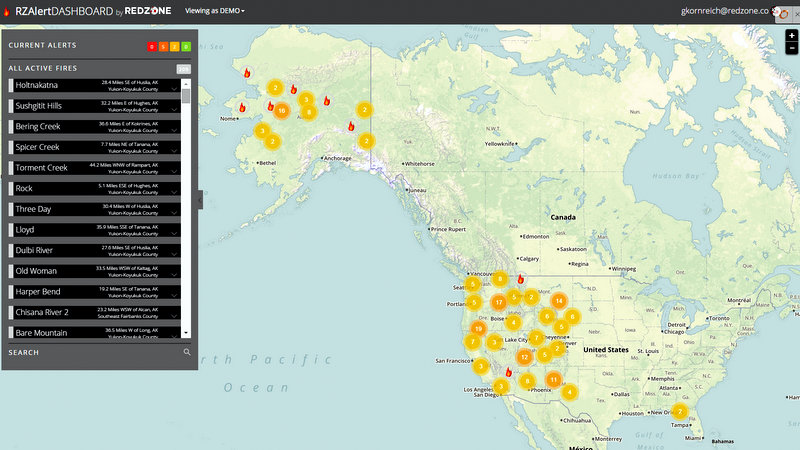Expand the Holtnakatna fire details chevron
Image resolution: width=800 pixels, height=450 pixels.
click(174, 89)
